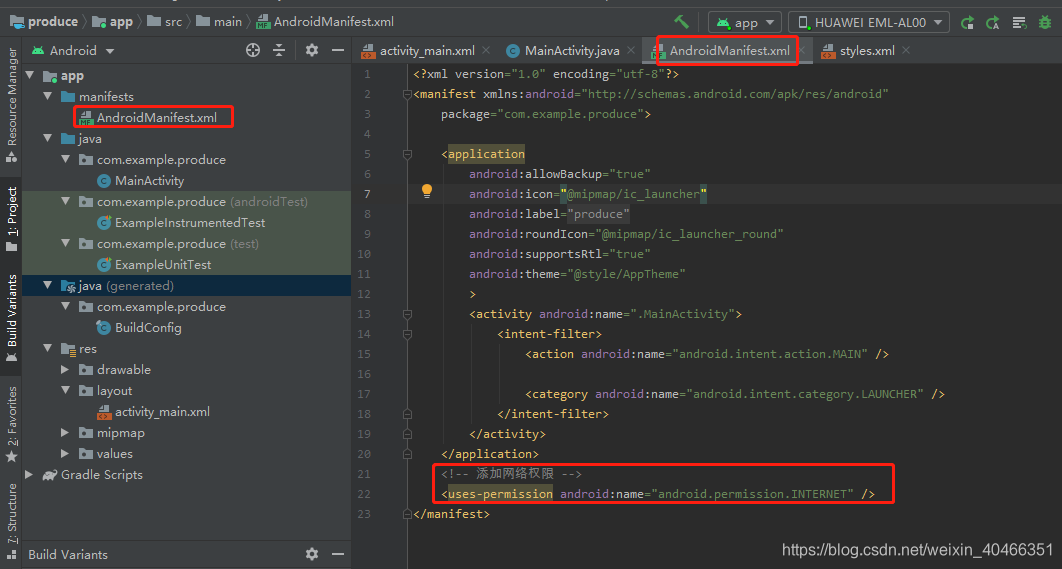Click the app breadcrumb in navigation bar
The image size is (1062, 569).
(x=112, y=22)
